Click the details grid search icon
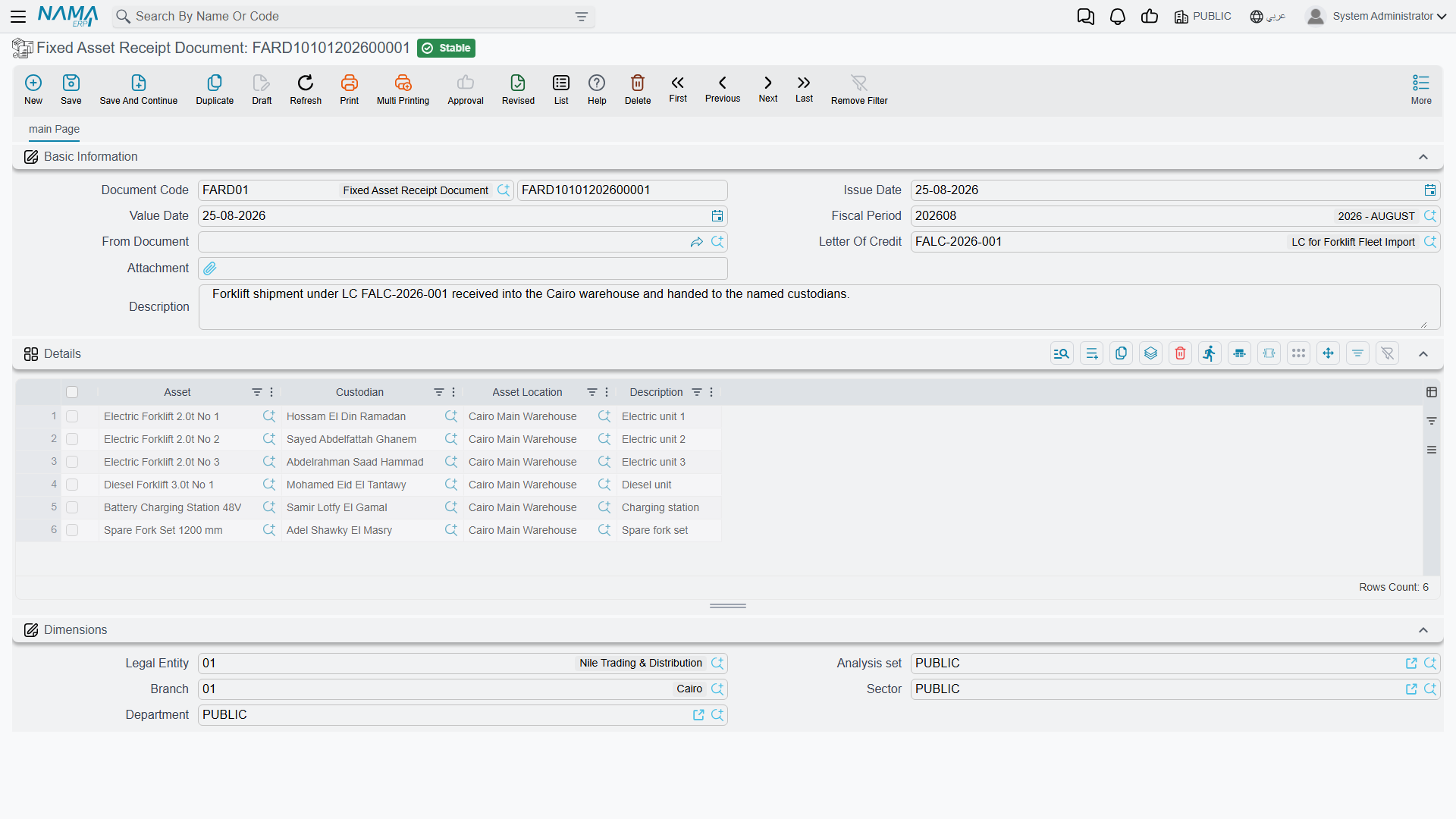 pyautogui.click(x=1062, y=353)
